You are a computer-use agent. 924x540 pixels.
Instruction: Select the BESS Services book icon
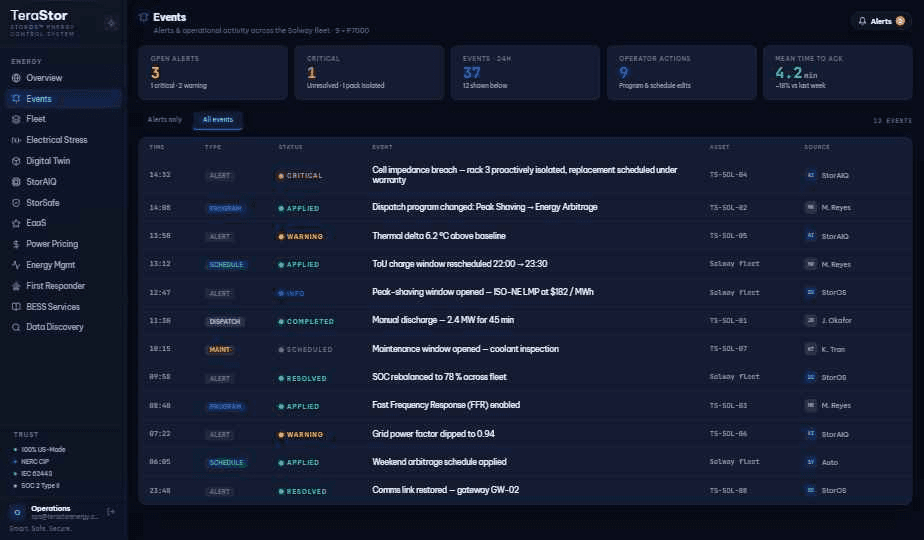[x=16, y=307]
